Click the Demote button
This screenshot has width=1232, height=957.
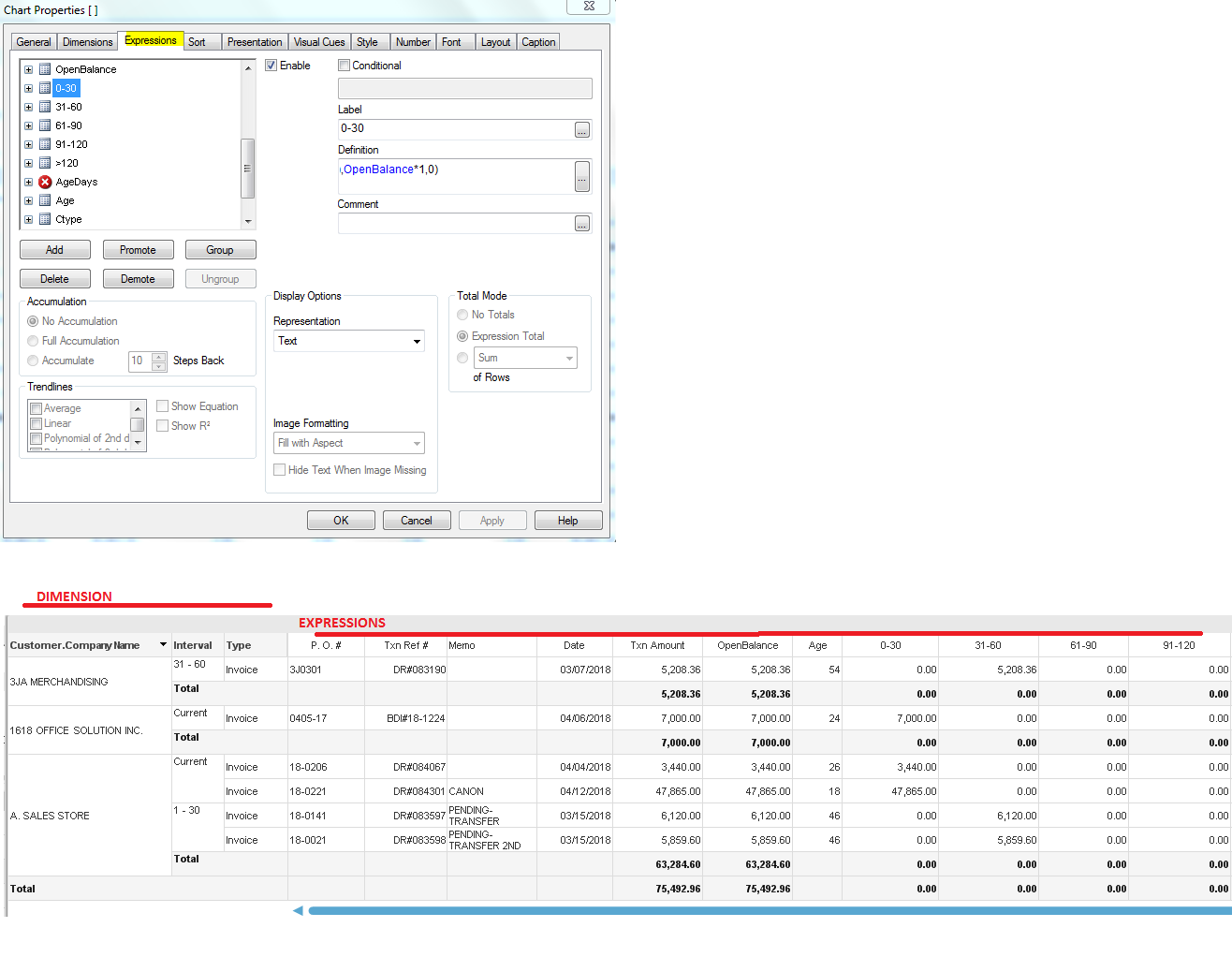click(138, 279)
